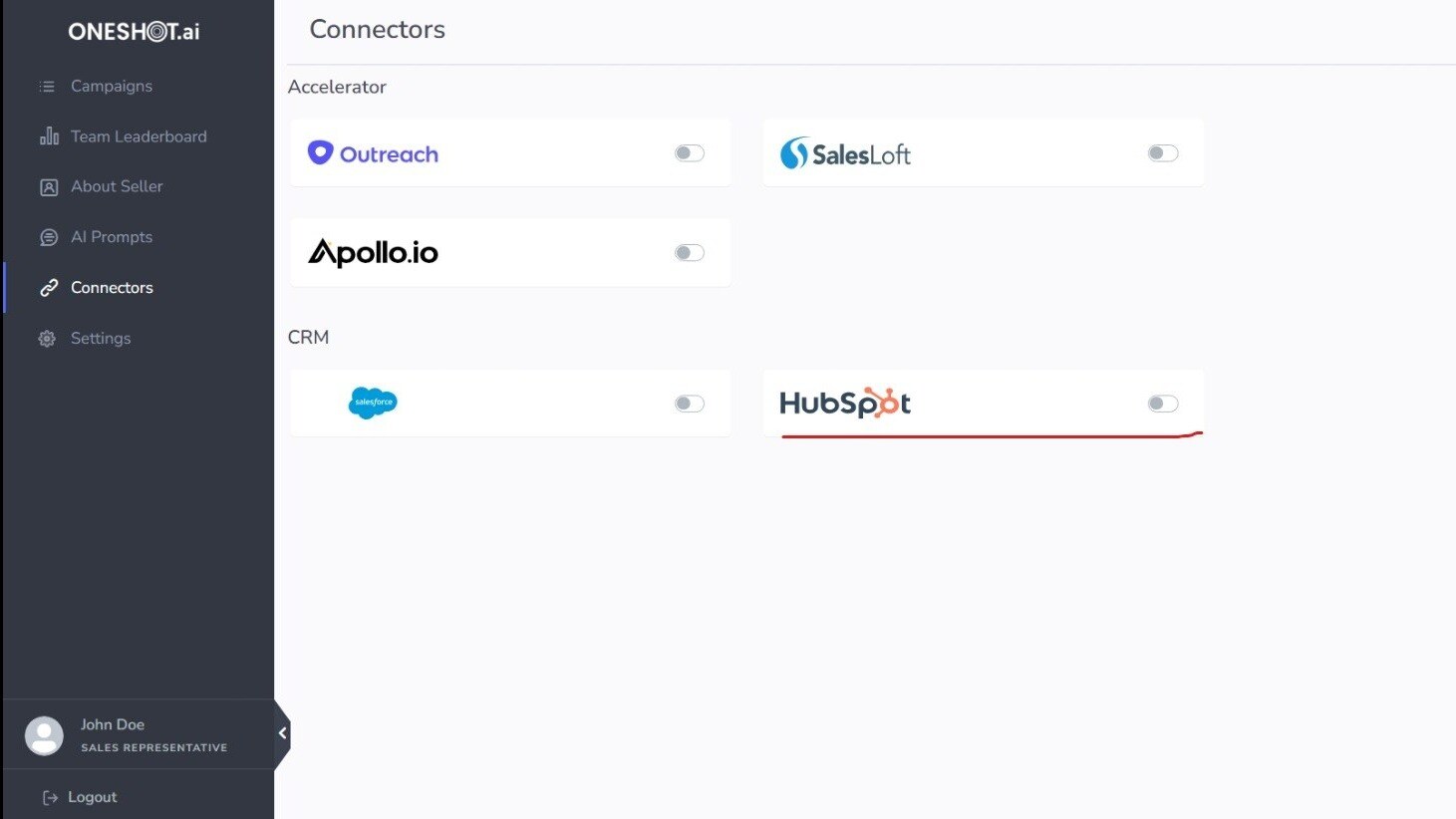The image size is (1456, 819).
Task: Select the Connectors chain link icon
Action: [x=49, y=288]
